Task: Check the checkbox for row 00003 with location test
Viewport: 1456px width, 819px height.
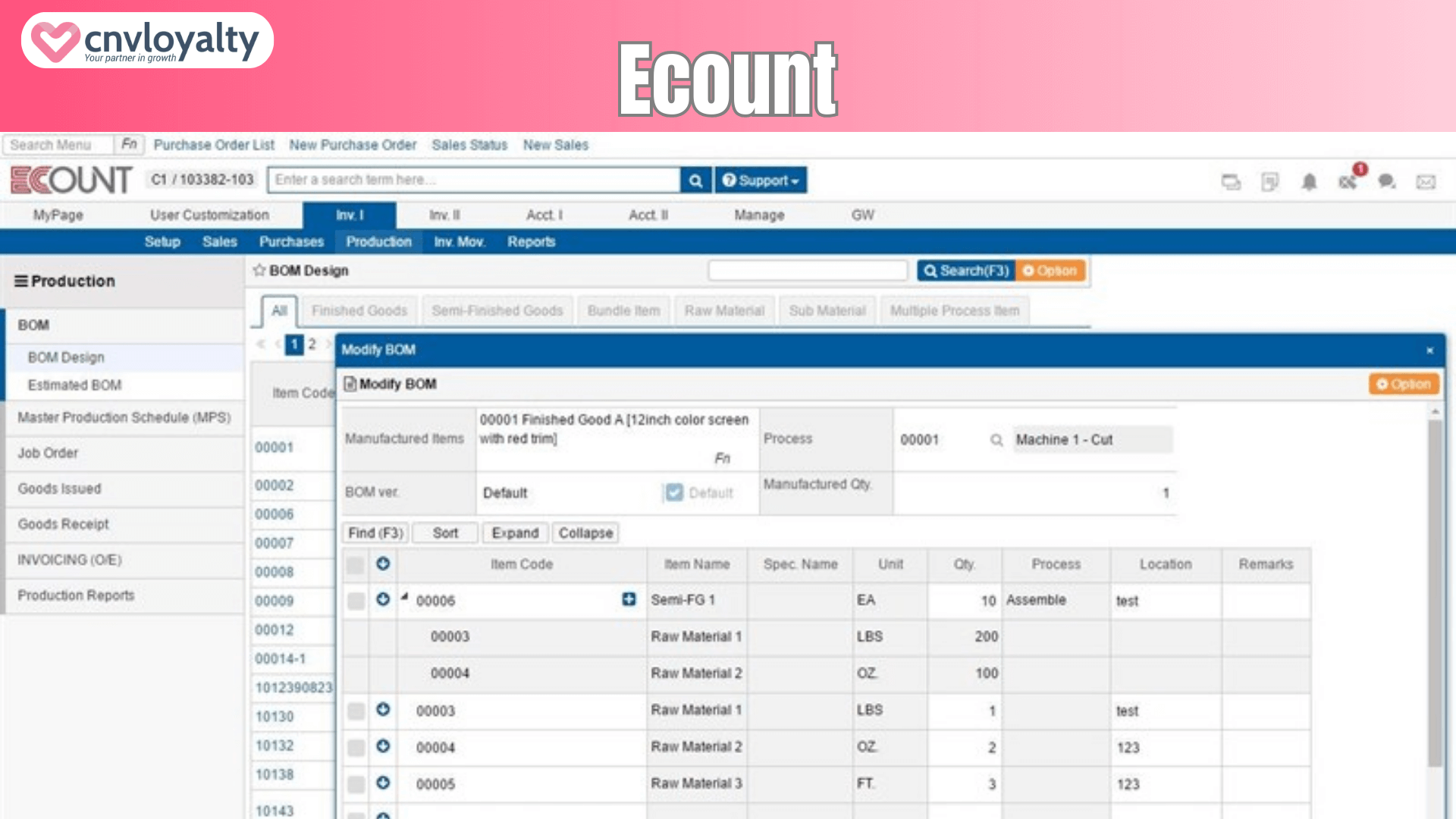Action: (355, 711)
